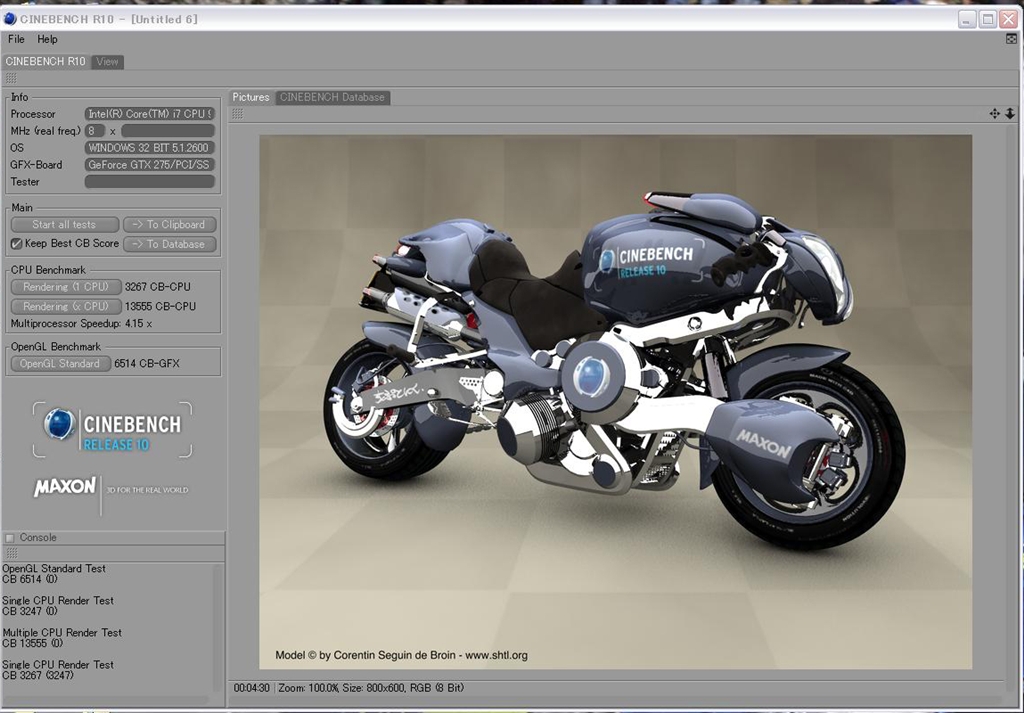Click the zoom view arrow icon
1024x713 pixels.
click(x=1009, y=114)
